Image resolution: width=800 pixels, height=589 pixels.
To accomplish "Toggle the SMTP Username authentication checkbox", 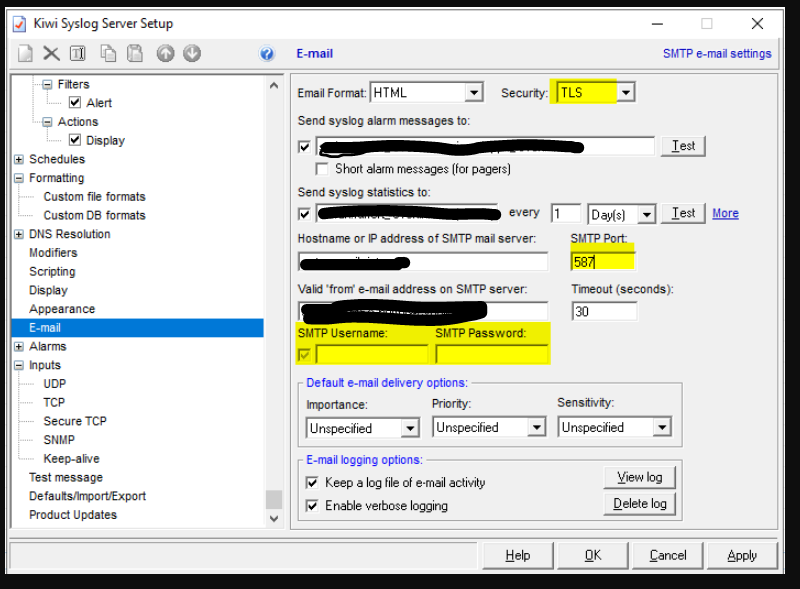I will [304, 355].
